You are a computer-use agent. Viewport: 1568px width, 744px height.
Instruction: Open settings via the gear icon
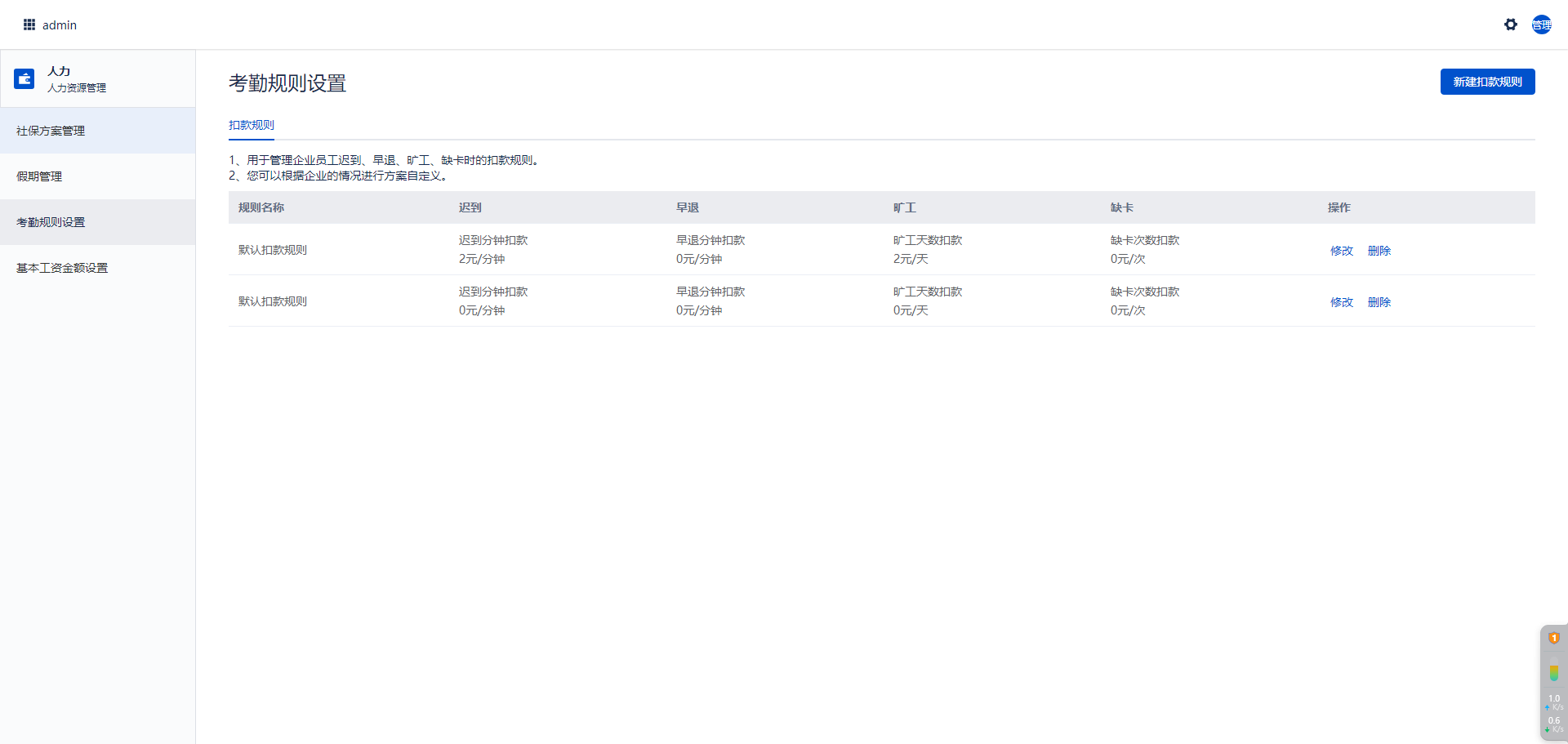pos(1511,25)
